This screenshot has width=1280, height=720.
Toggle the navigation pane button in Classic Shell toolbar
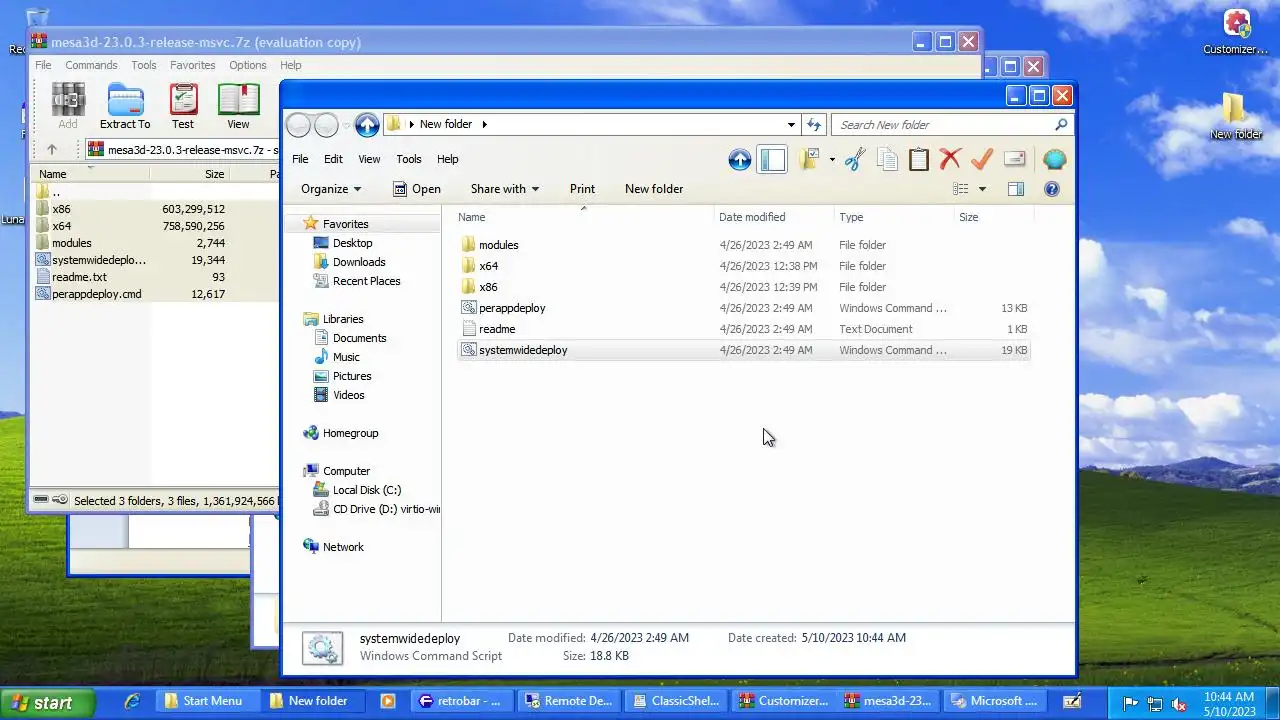772,160
